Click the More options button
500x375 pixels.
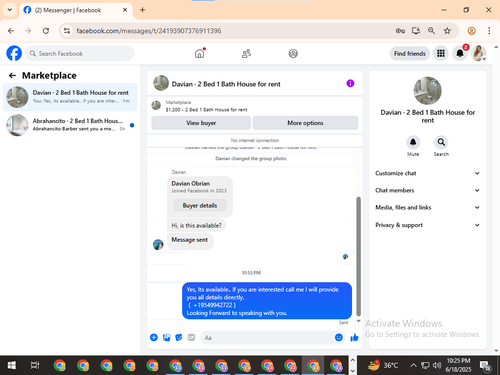[x=305, y=123]
